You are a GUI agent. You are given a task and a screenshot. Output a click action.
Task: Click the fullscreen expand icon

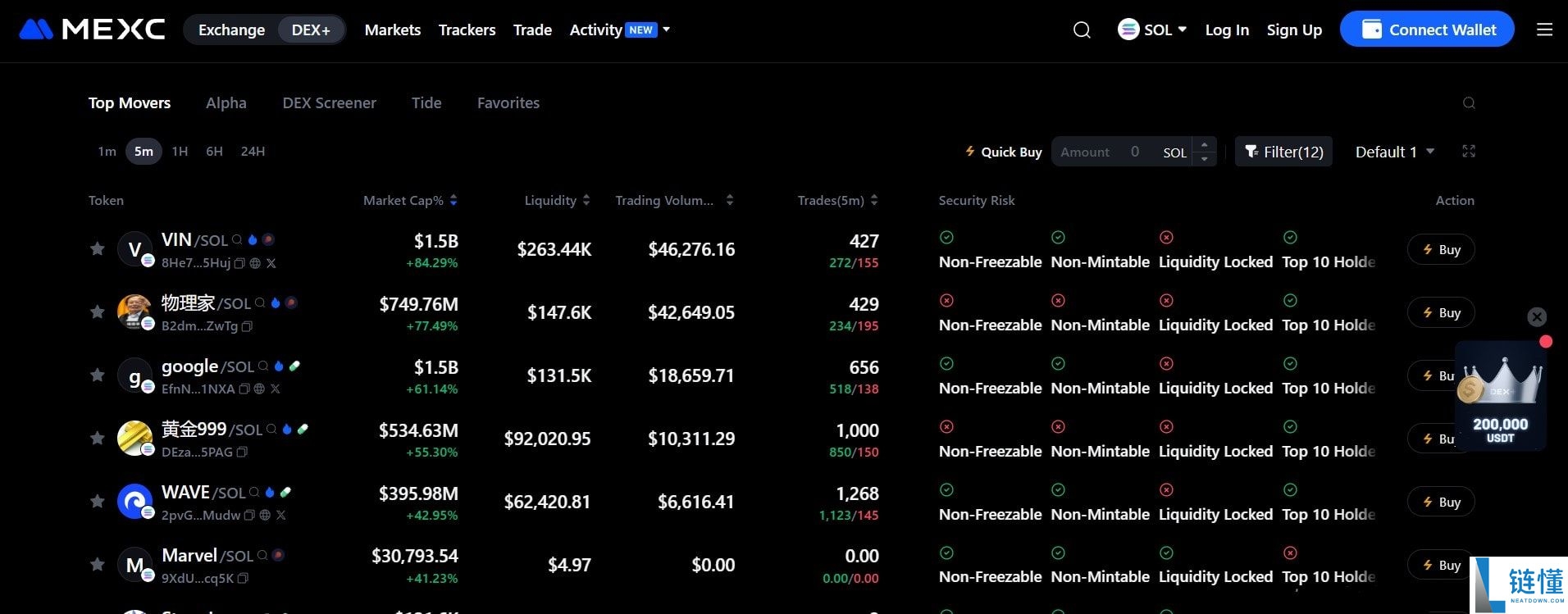1469,152
